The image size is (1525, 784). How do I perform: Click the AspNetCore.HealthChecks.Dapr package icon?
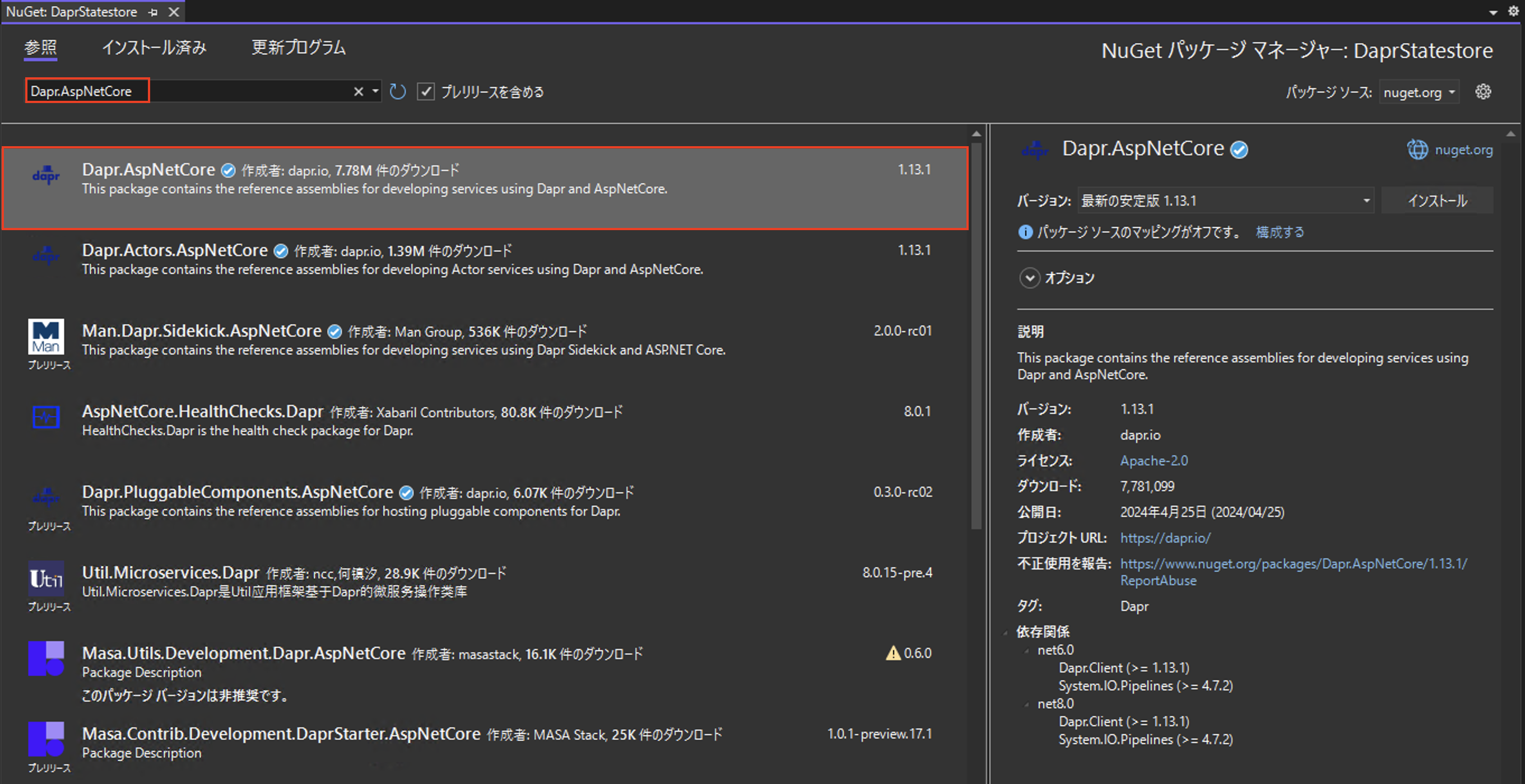(46, 417)
